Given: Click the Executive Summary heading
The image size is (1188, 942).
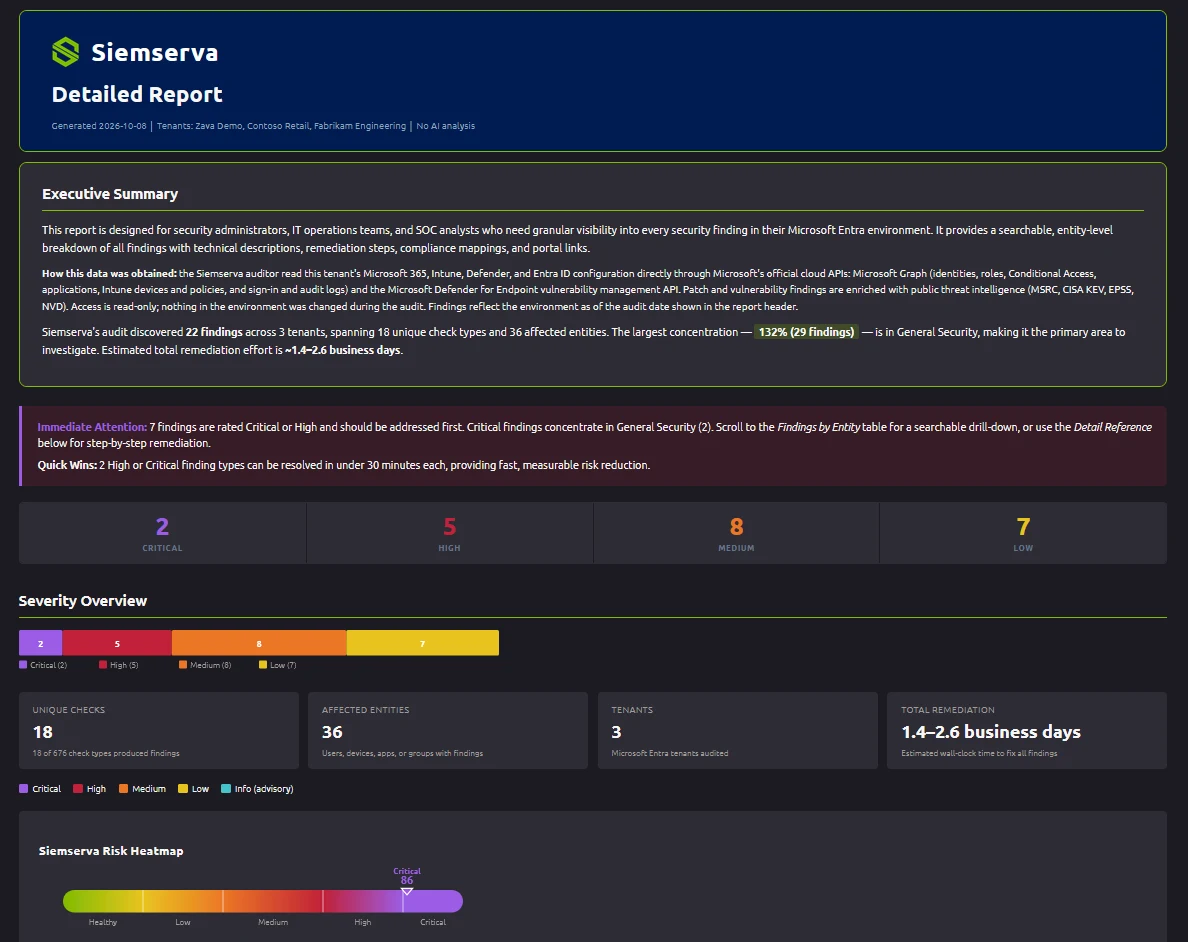Looking at the screenshot, I should point(110,194).
